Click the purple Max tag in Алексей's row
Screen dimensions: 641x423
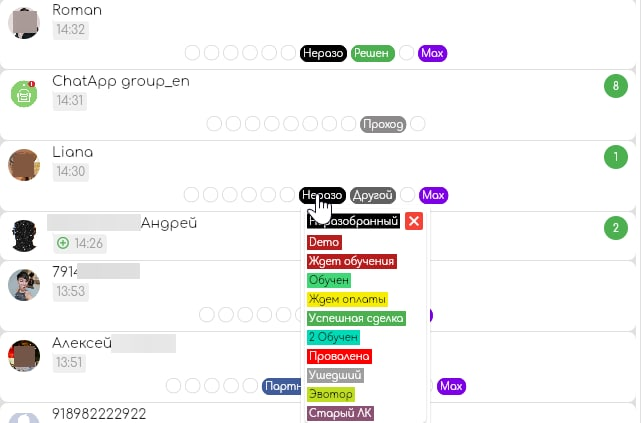click(452, 386)
